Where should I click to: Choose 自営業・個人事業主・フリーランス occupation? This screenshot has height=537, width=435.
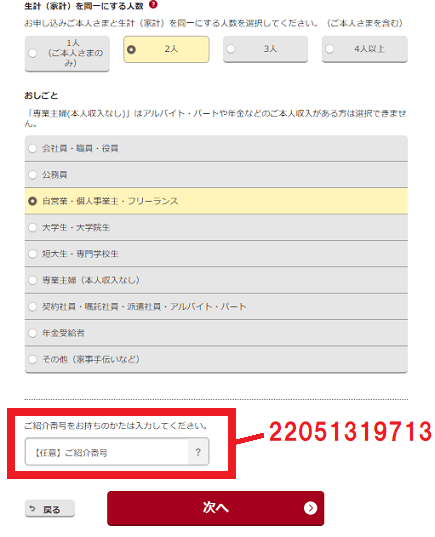(x=216, y=201)
